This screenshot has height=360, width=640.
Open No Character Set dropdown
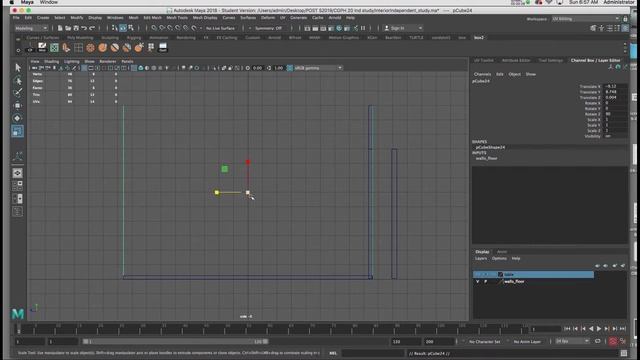tap(484, 341)
